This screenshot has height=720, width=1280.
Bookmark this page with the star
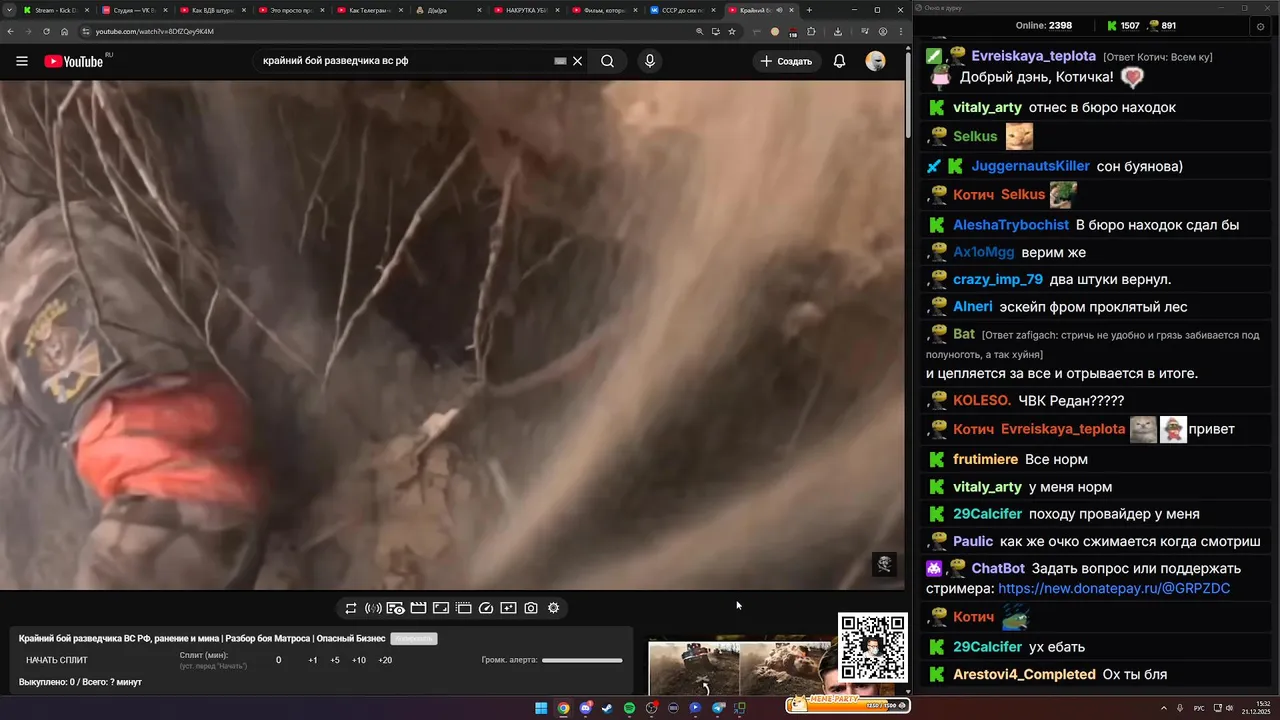732,31
